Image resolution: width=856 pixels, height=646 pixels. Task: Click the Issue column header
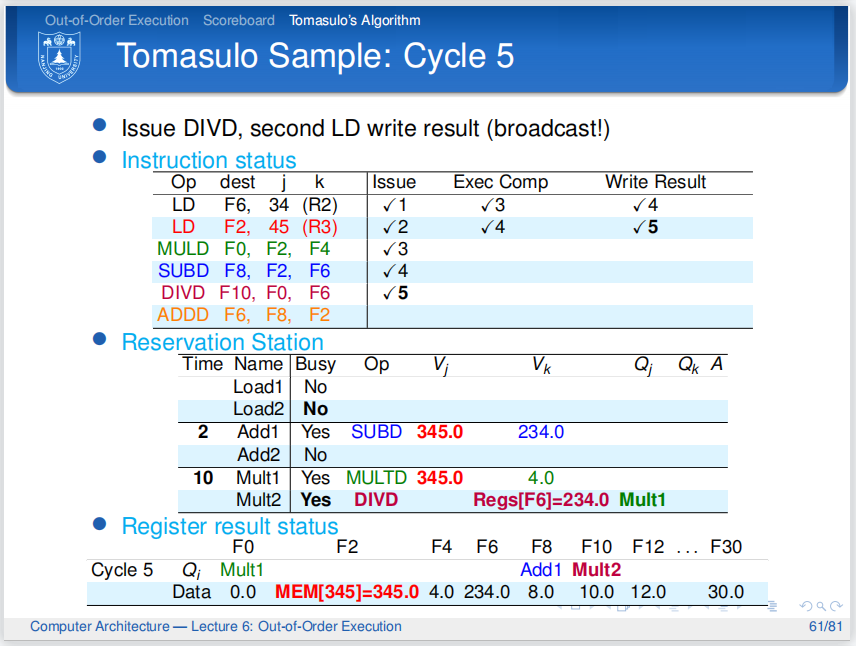(394, 182)
